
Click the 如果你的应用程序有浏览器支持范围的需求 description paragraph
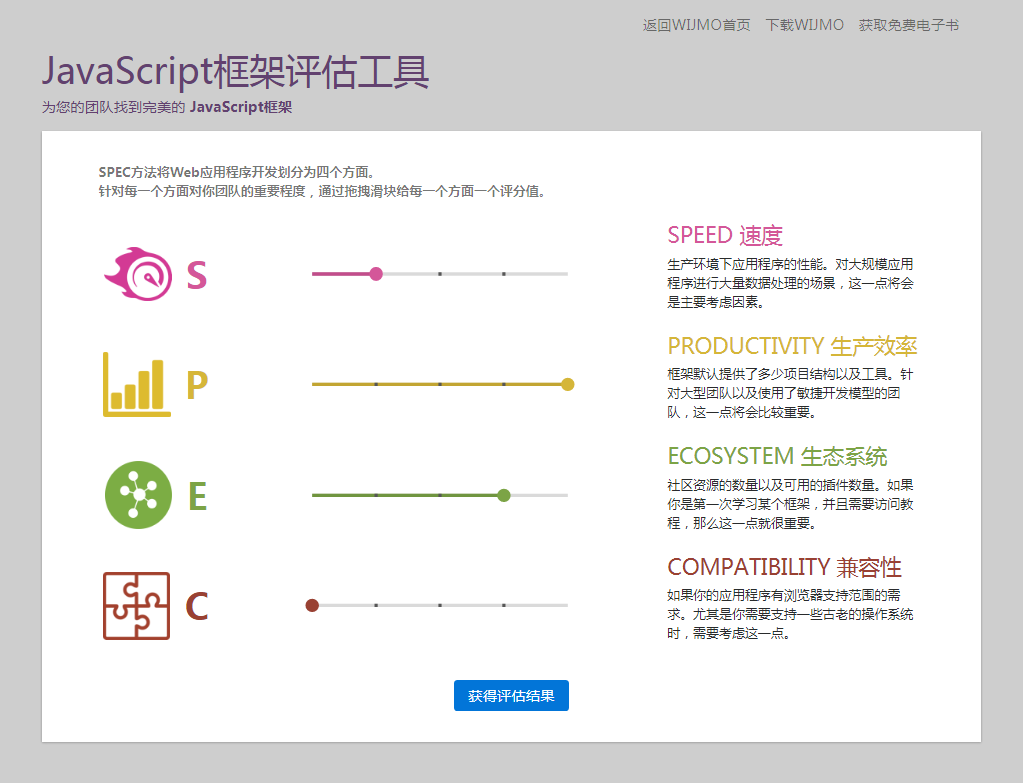(790, 614)
